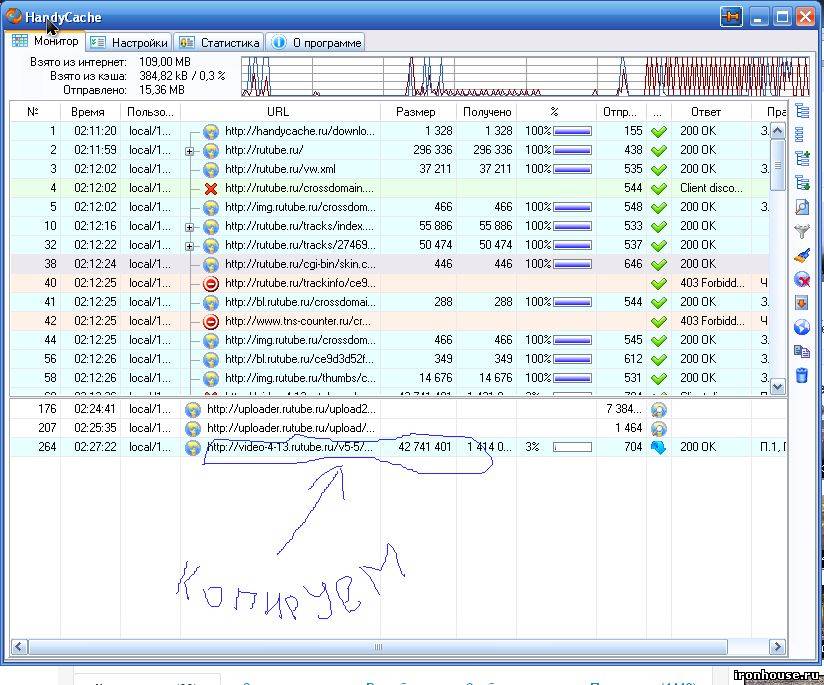
Task: Click blue status icon of row 264
Action: tap(658, 447)
